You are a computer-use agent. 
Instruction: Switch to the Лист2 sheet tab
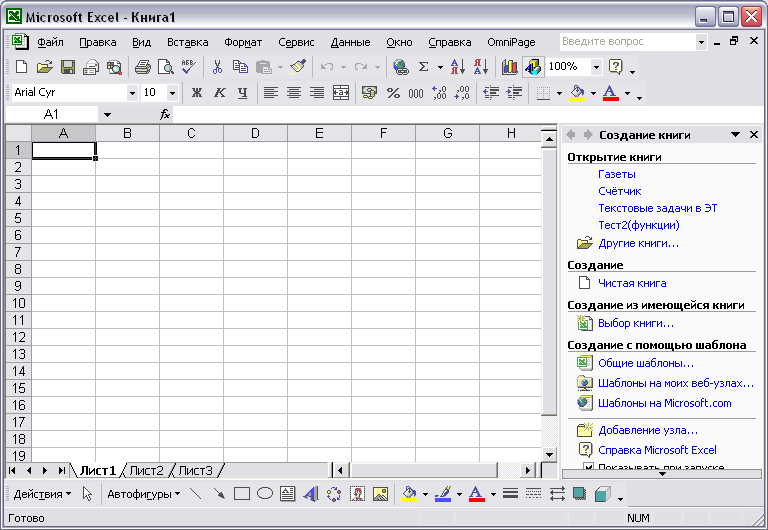tap(146, 471)
